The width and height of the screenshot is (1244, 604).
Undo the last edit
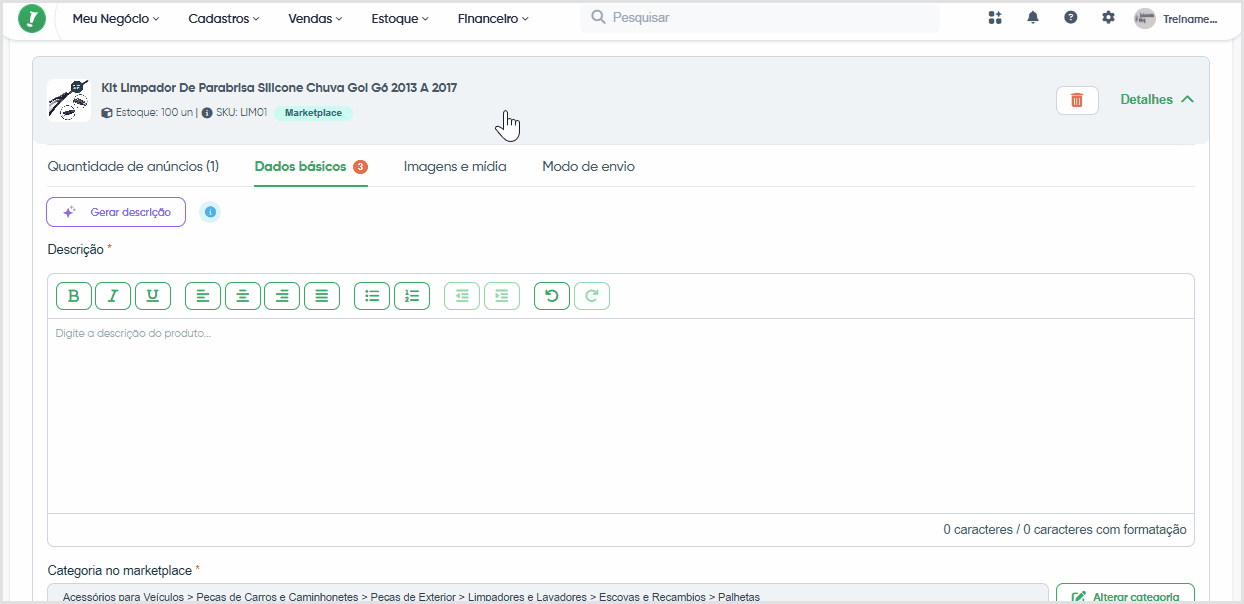pyautogui.click(x=552, y=296)
